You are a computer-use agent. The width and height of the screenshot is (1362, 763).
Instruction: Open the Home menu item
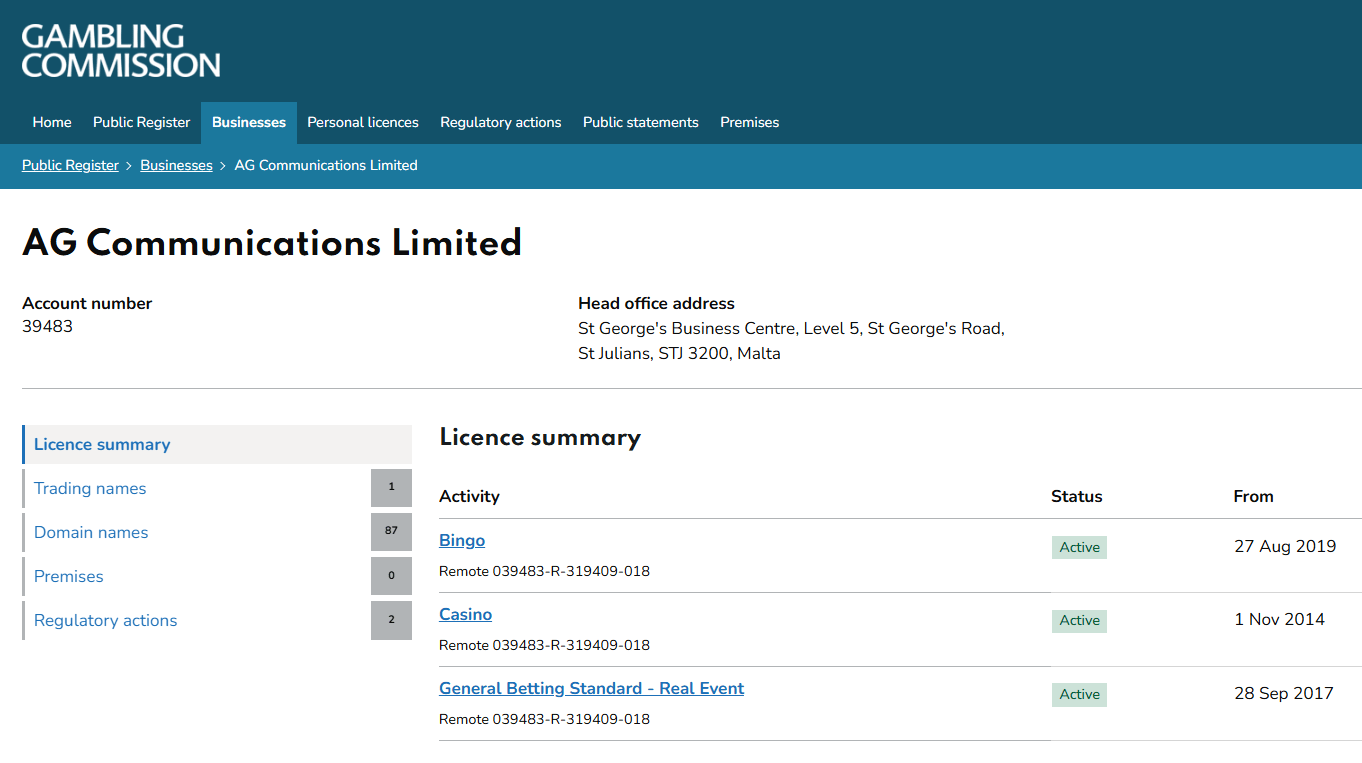click(x=52, y=122)
